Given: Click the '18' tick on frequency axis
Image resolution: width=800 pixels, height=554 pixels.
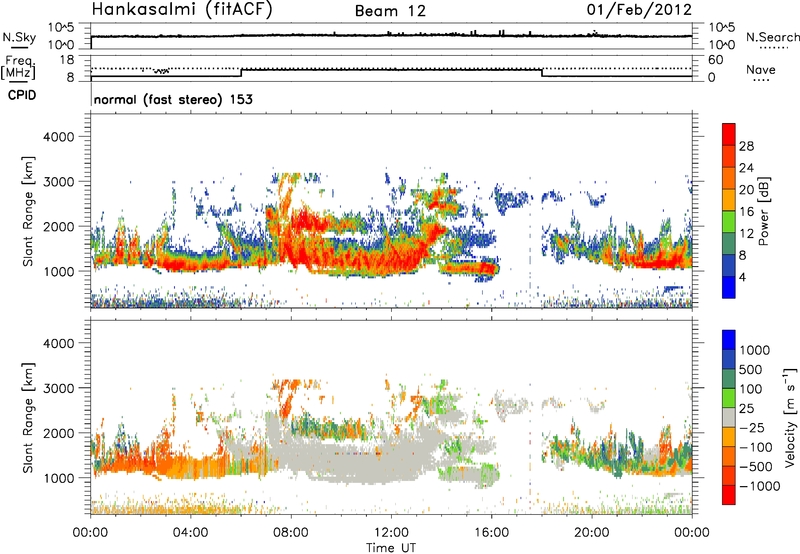Looking at the screenshot, I should coord(67,60).
